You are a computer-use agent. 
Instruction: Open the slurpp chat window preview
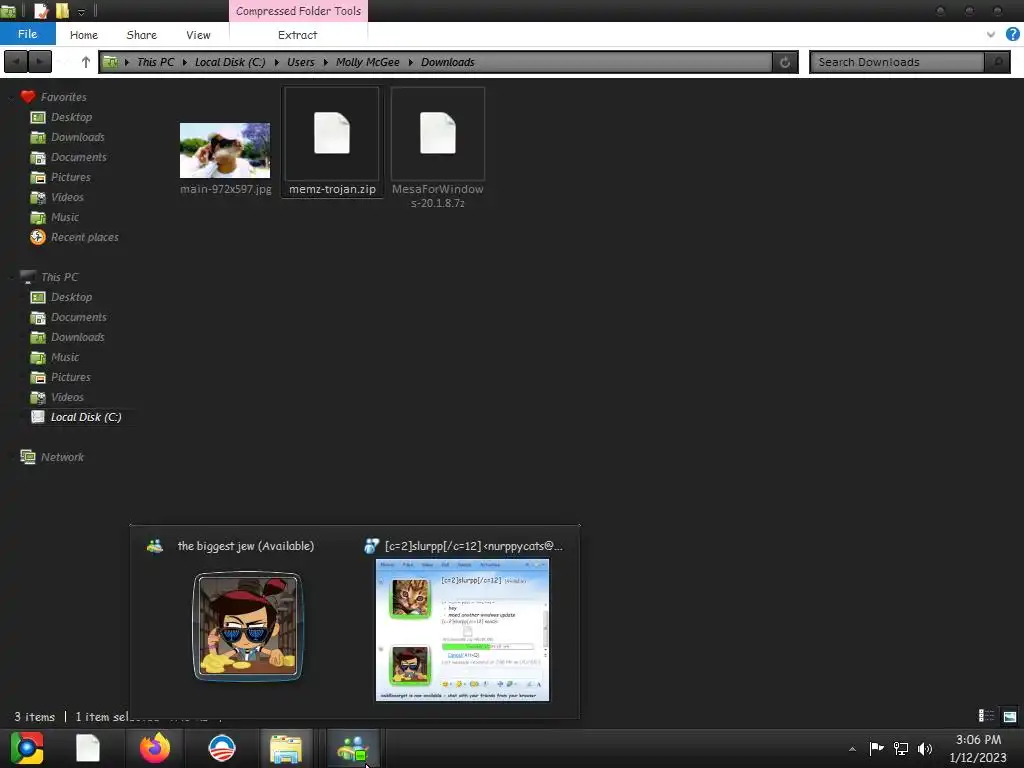coord(462,620)
